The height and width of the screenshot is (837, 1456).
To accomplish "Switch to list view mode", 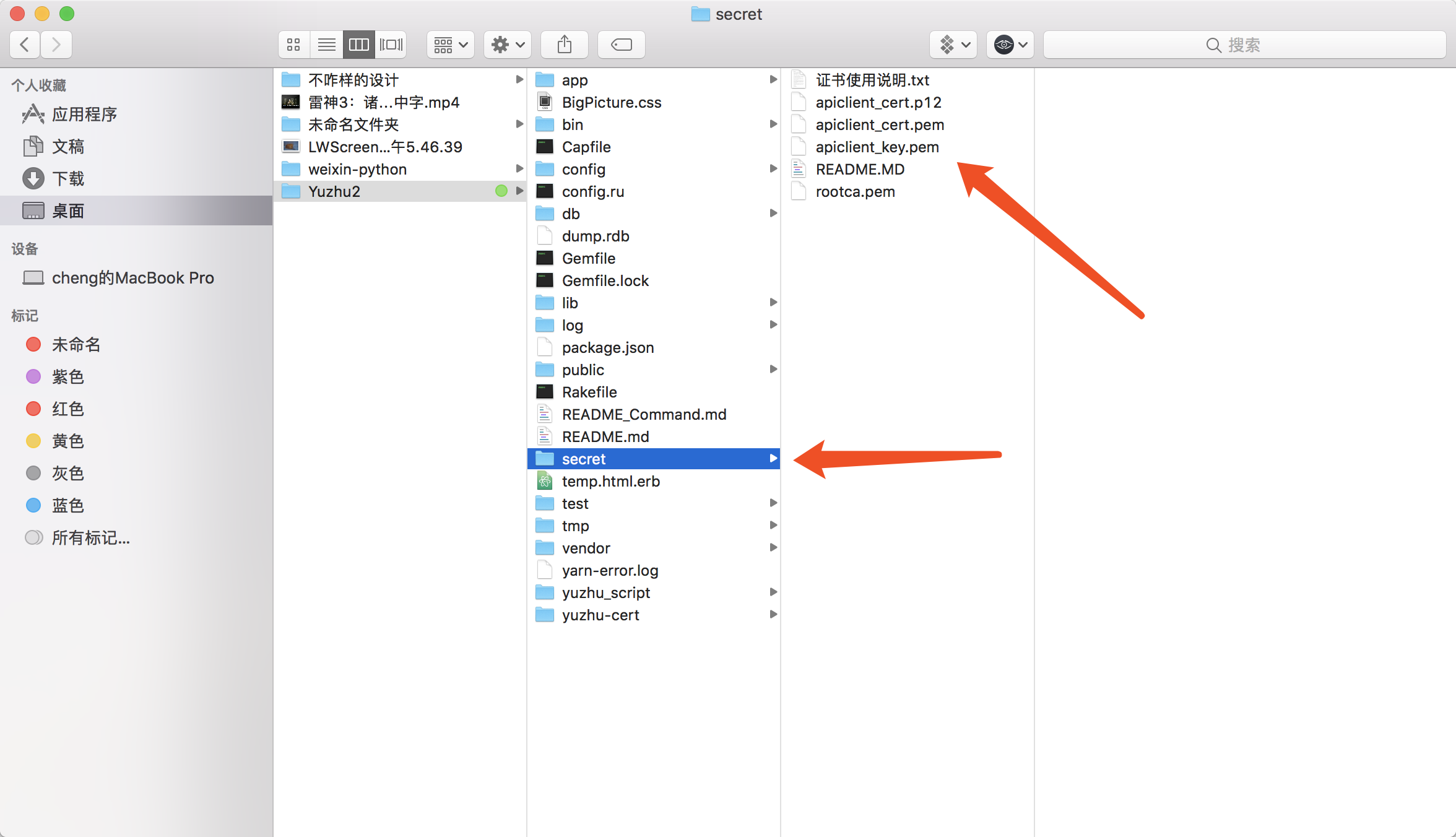I will (326, 45).
